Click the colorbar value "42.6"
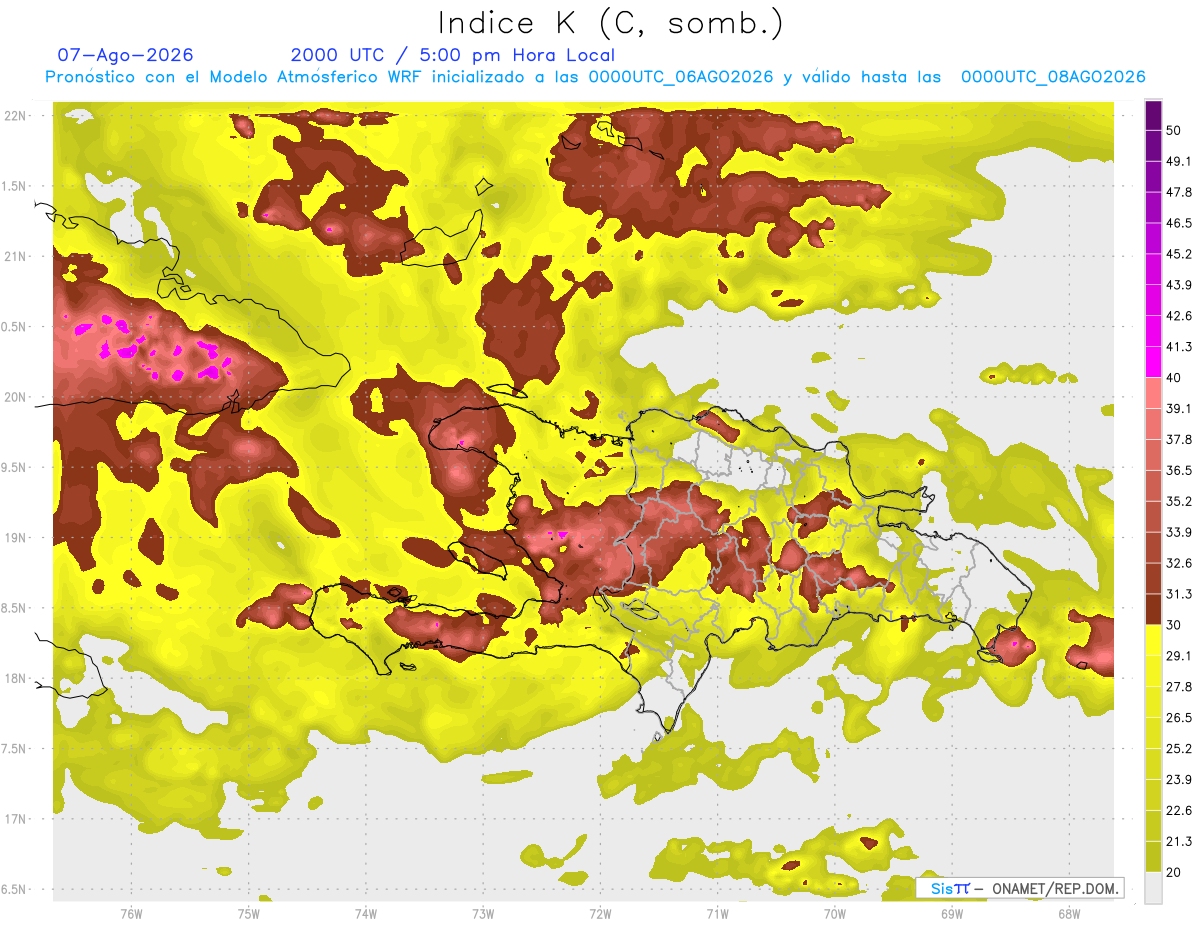 coord(1179,316)
